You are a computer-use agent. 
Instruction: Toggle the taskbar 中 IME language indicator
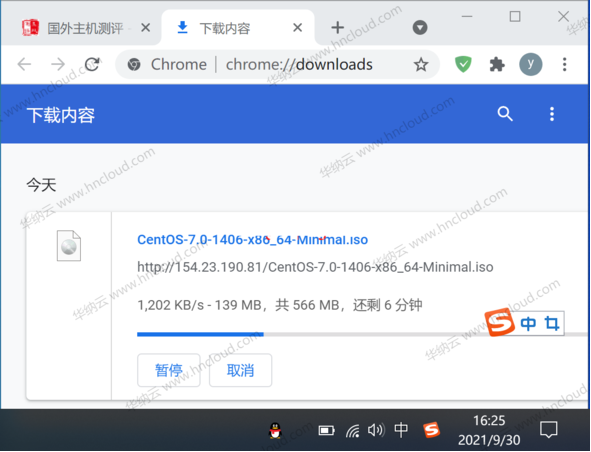401,430
